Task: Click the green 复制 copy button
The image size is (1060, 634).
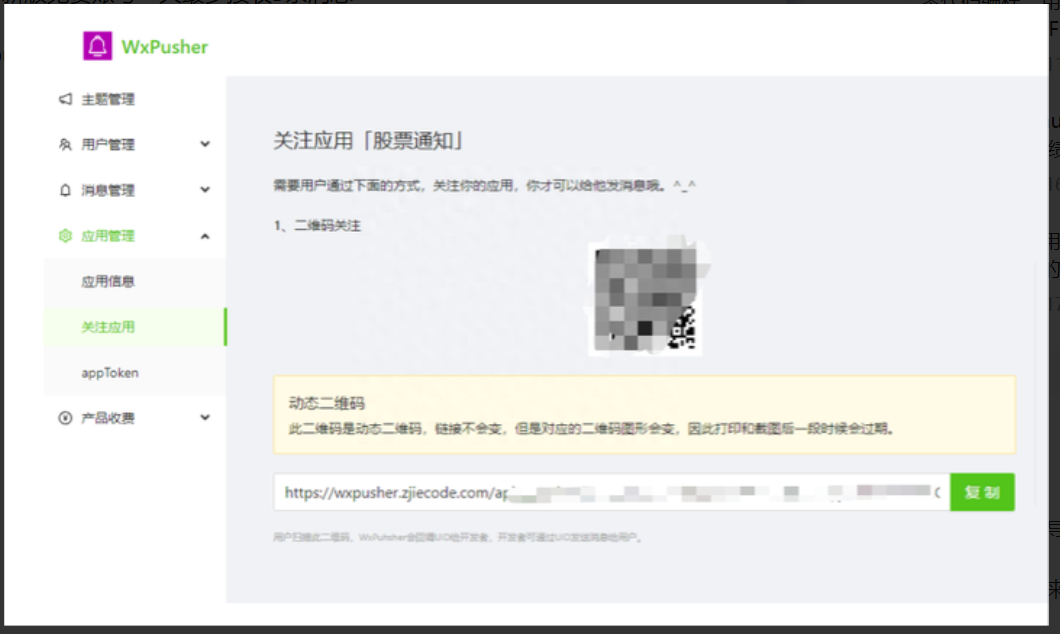Action: click(982, 492)
